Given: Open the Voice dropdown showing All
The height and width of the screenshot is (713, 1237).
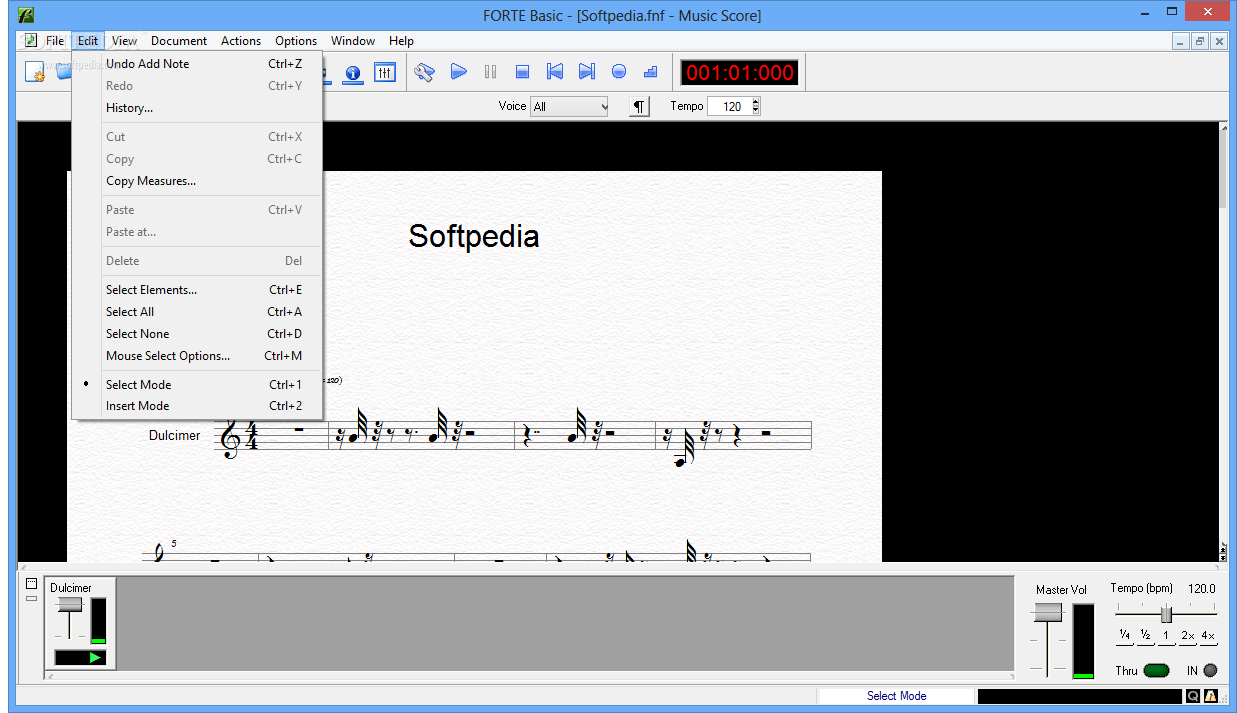Looking at the screenshot, I should pos(569,106).
